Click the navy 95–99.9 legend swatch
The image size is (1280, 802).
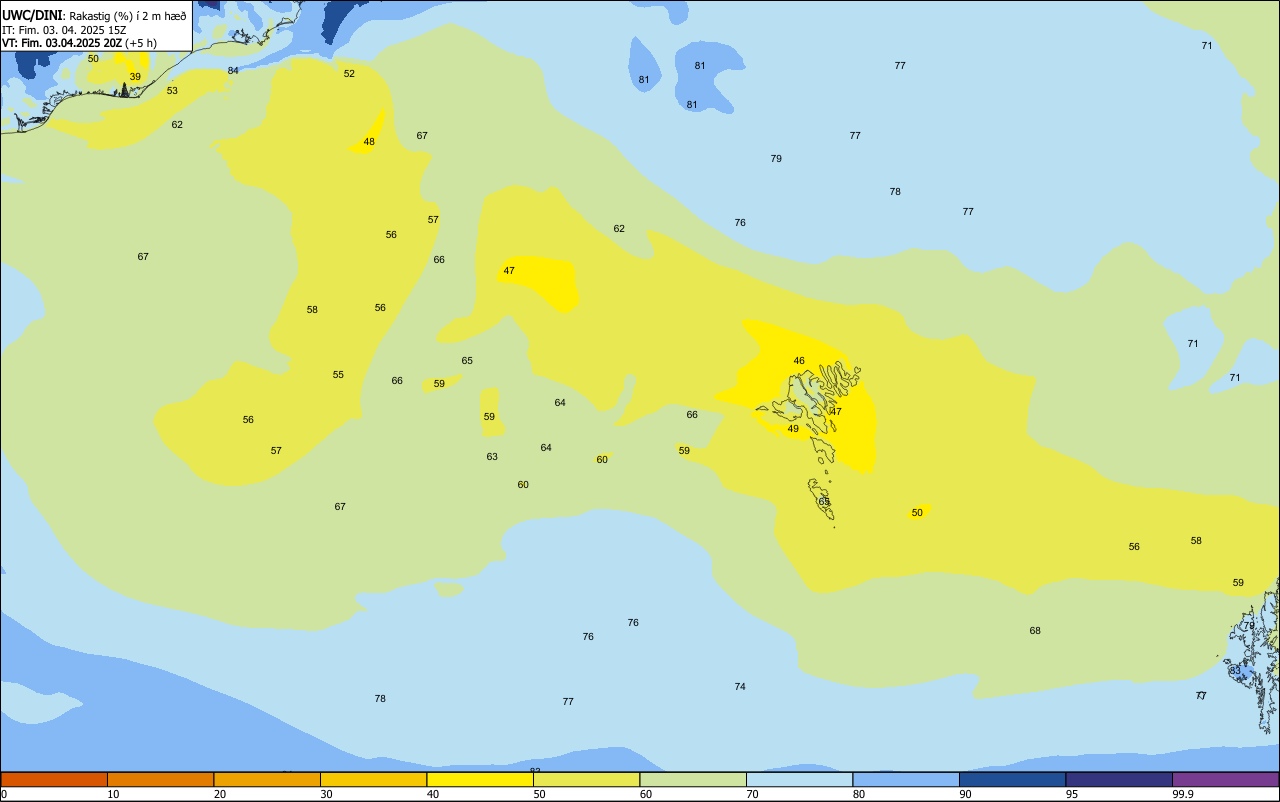point(1119,779)
